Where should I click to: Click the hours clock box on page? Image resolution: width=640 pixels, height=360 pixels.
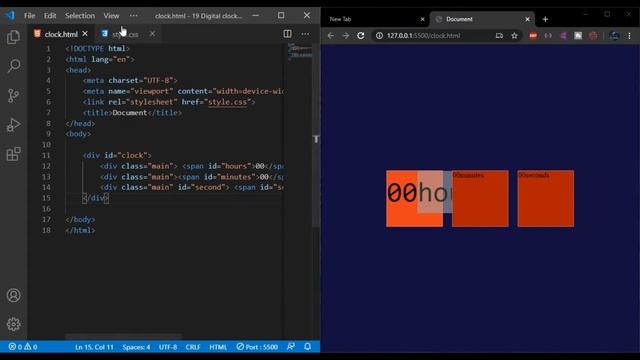tap(414, 198)
